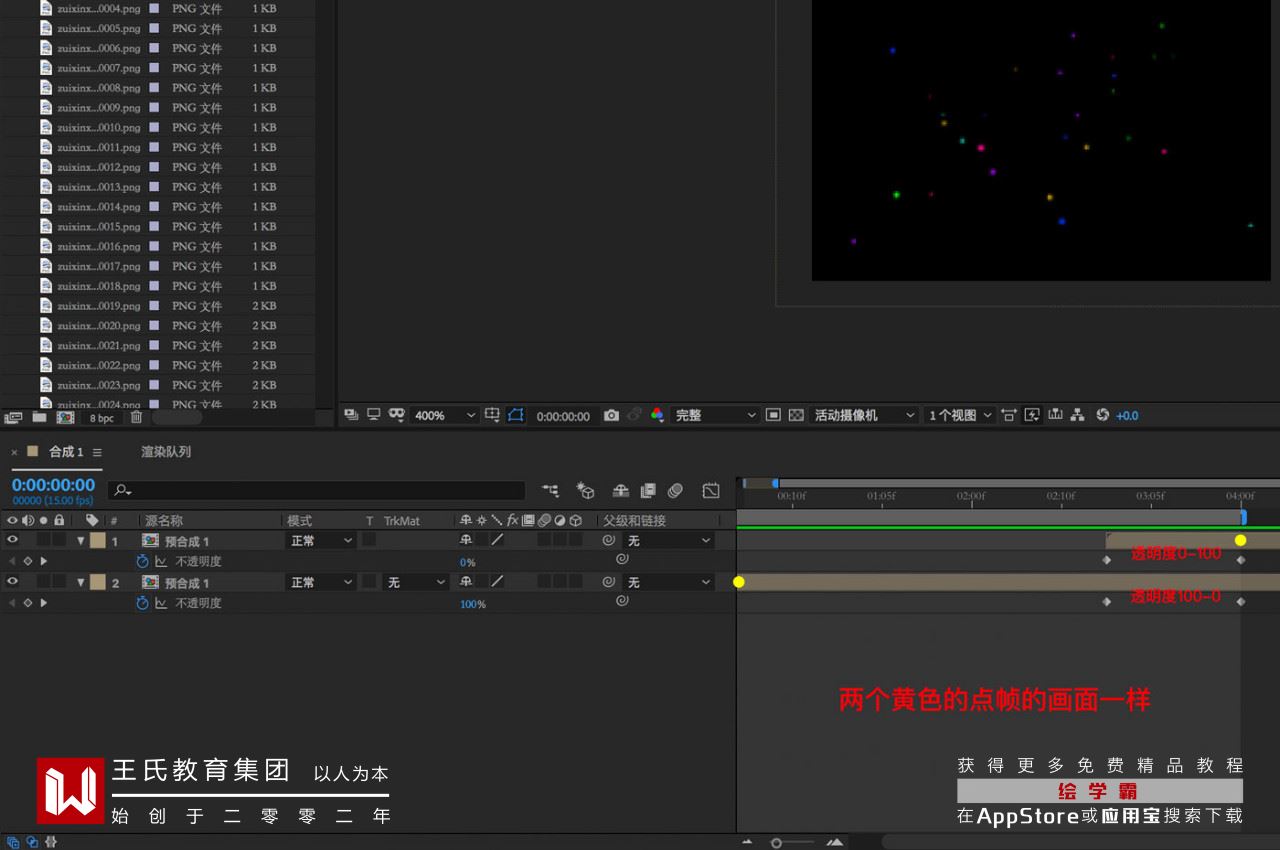Open the 400% magnification dropdown
Viewport: 1280px width, 850px height.
[444, 415]
